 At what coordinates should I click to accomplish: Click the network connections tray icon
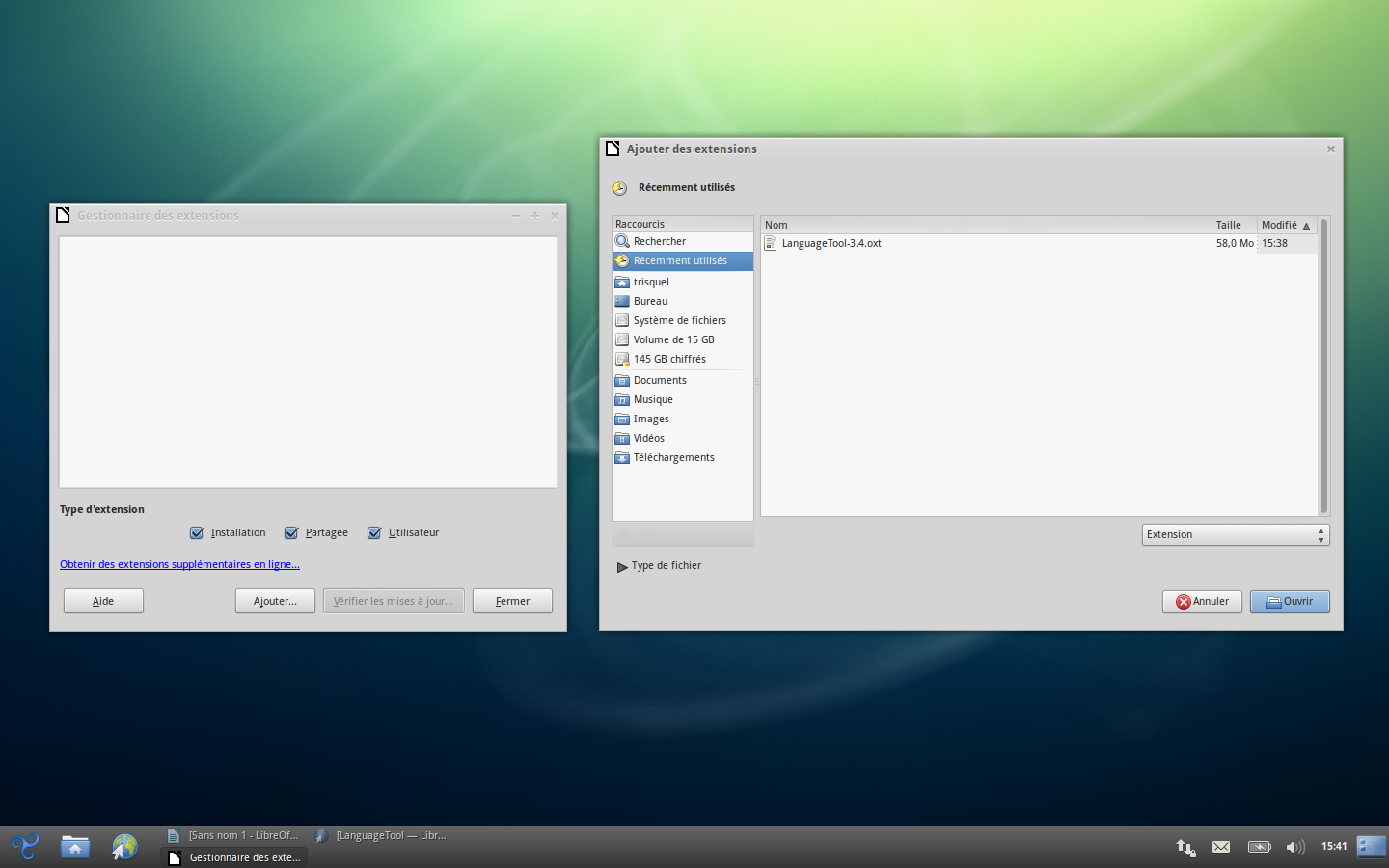(1185, 847)
